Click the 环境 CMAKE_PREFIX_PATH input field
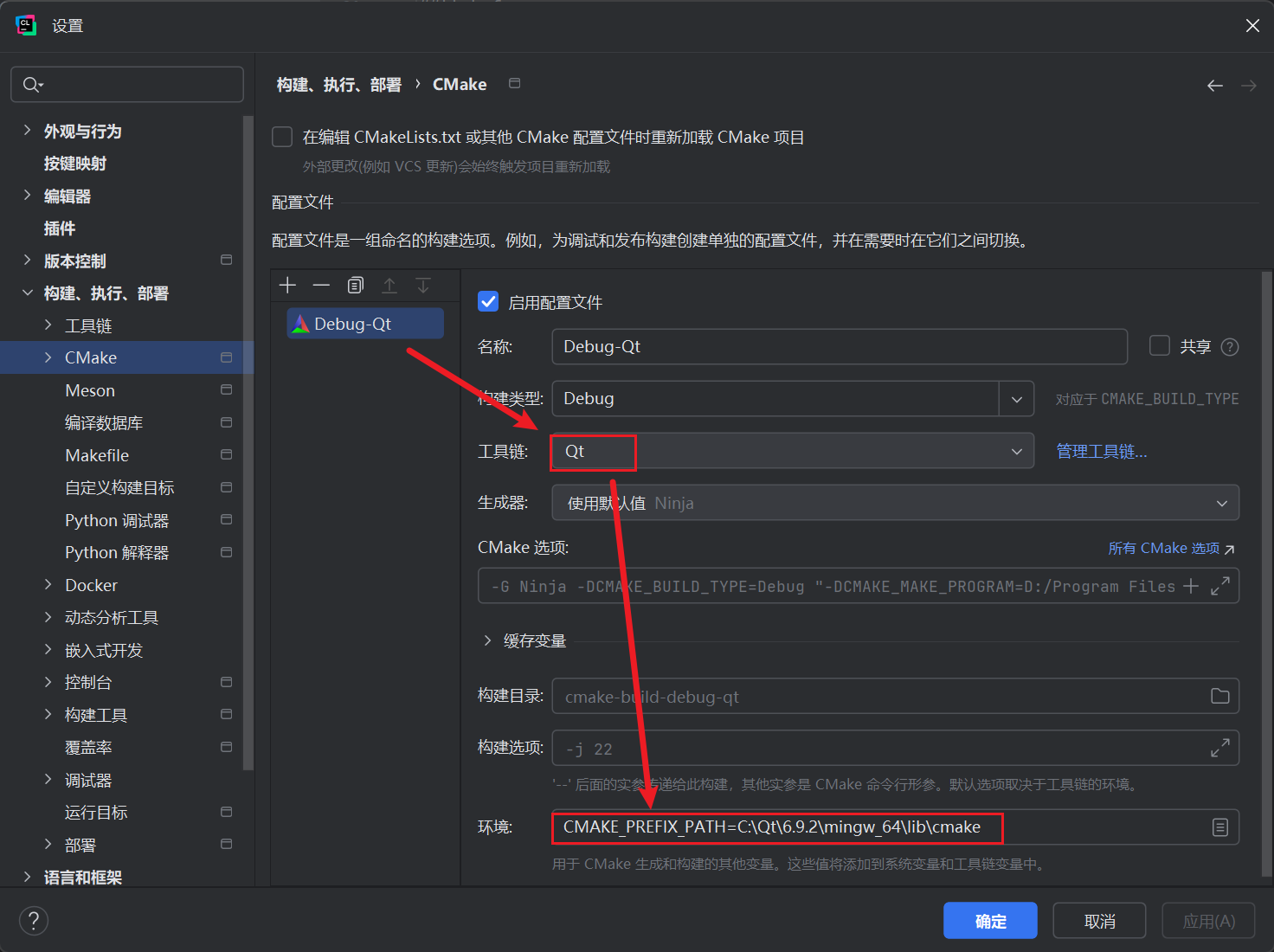 [x=896, y=827]
